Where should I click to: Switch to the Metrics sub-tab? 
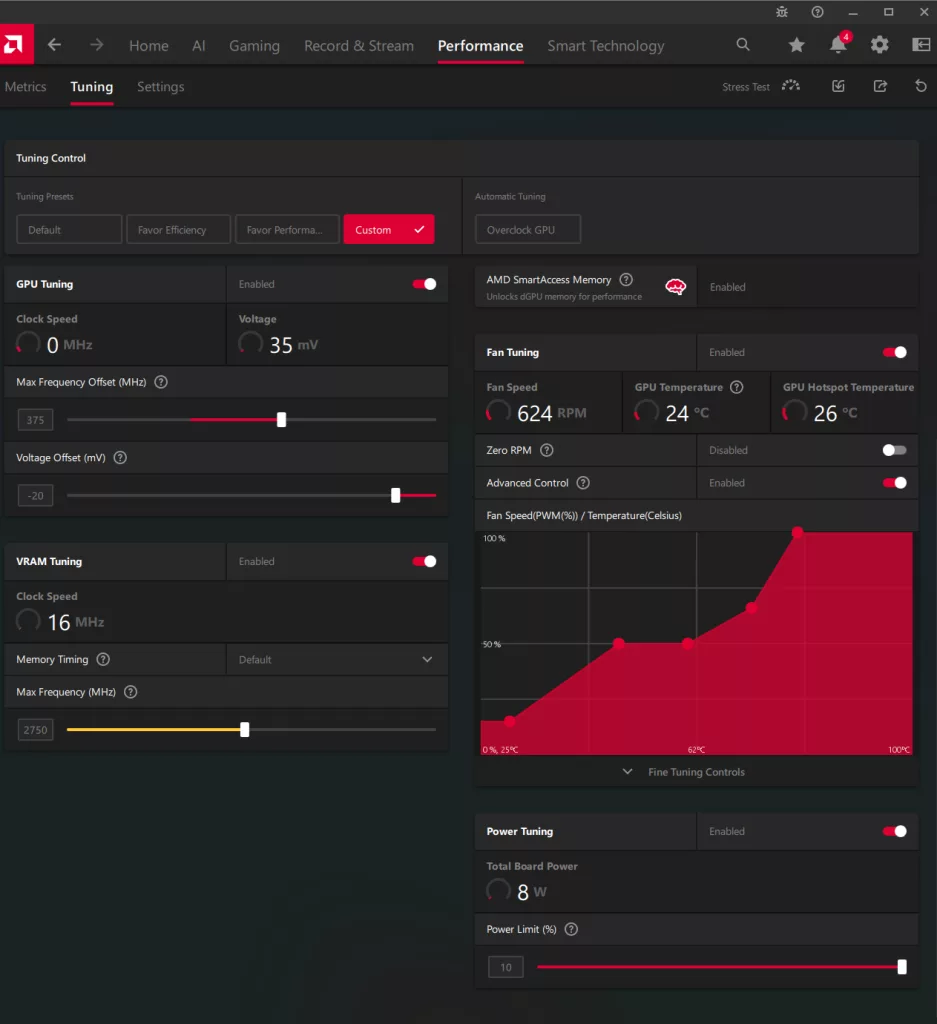25,86
